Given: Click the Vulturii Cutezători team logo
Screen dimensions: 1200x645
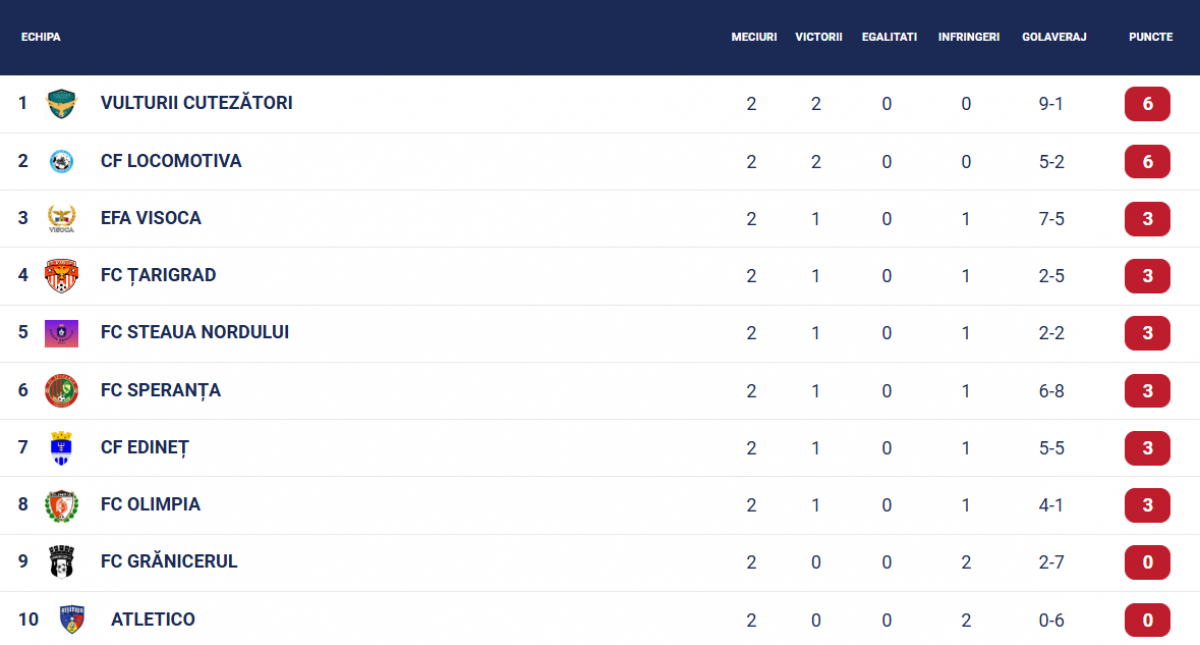Looking at the screenshot, I should [x=62, y=103].
